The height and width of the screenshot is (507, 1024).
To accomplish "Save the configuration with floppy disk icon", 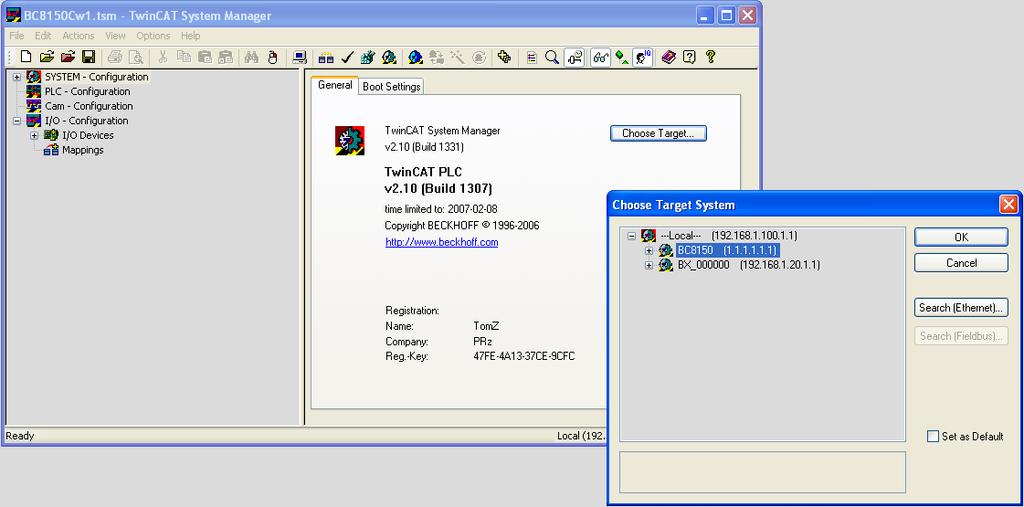I will [89, 57].
